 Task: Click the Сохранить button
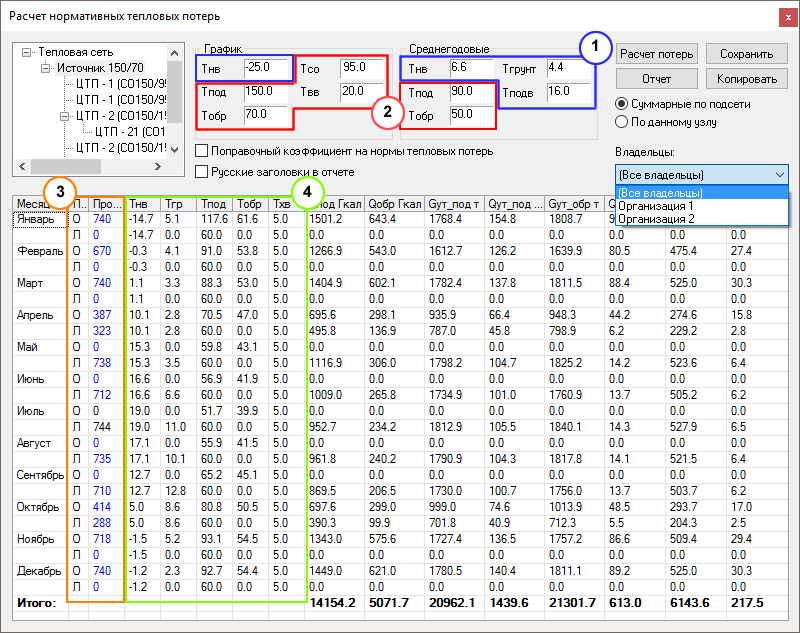coord(746,54)
